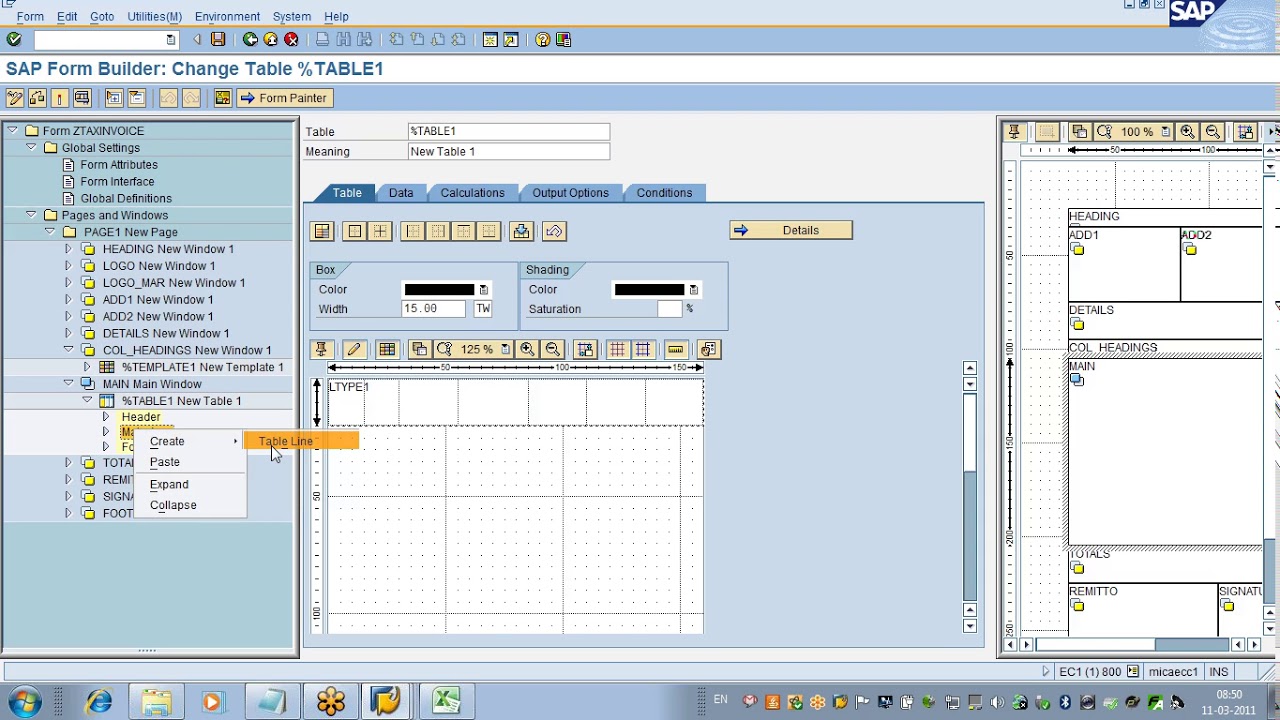Open the Utilities(M) menu
This screenshot has height=720, width=1280.
tap(154, 16)
